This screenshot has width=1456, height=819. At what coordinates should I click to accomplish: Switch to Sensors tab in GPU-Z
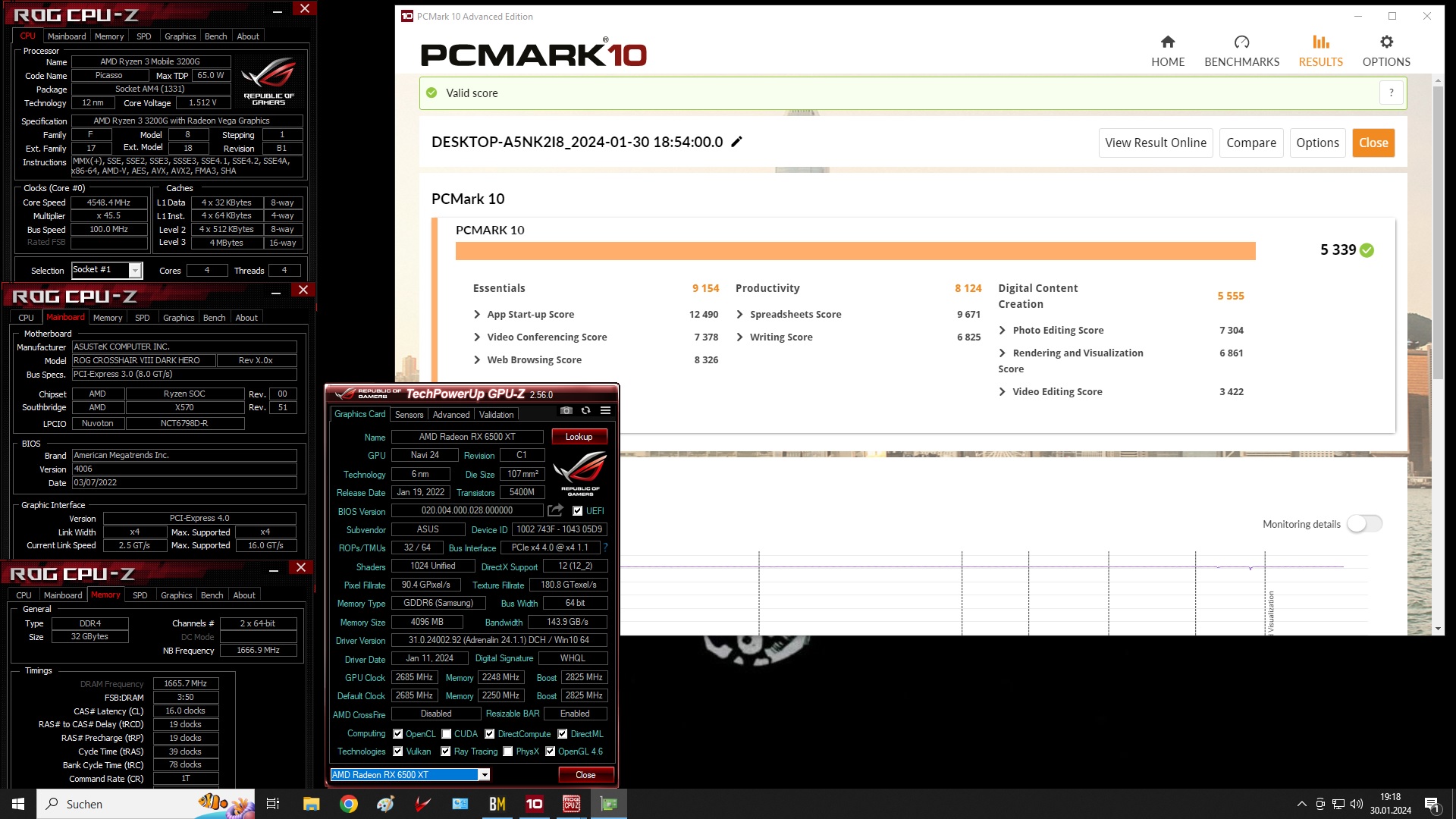pyautogui.click(x=409, y=415)
